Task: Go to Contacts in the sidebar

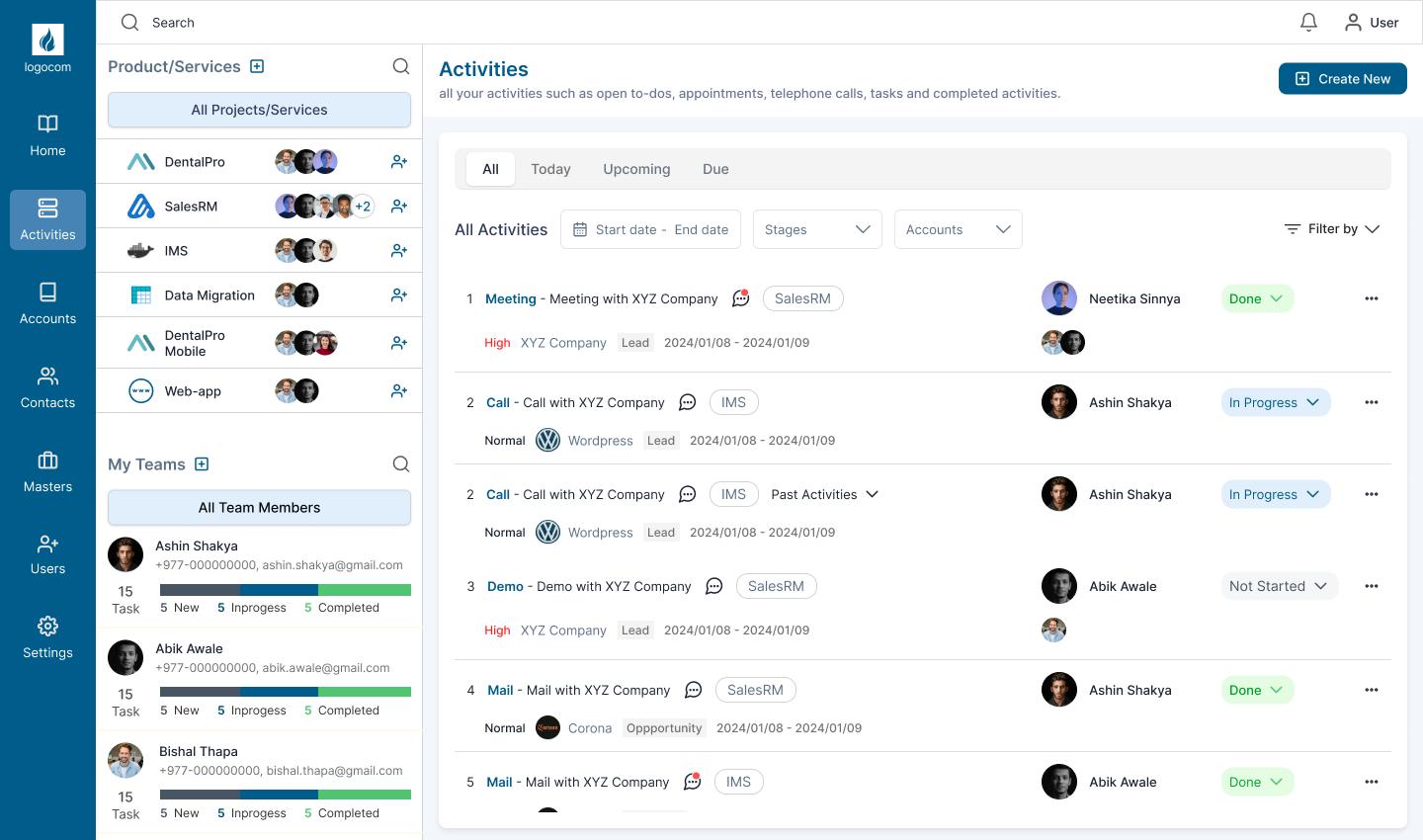Action: (x=47, y=387)
